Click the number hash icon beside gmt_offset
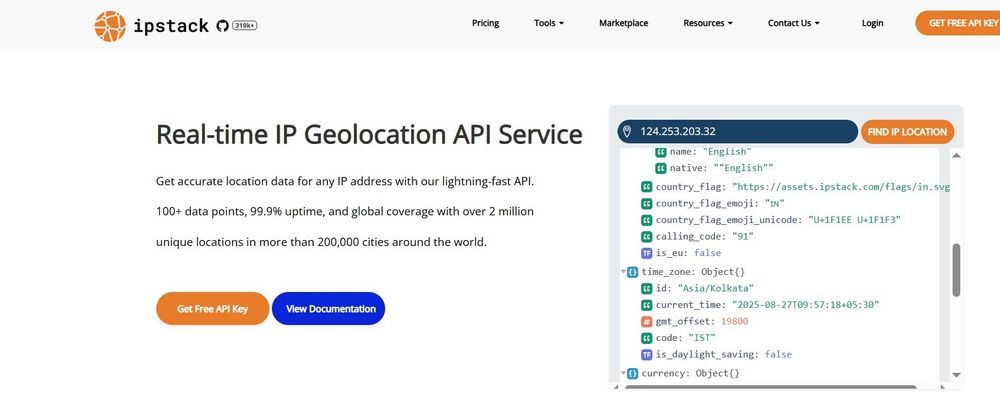This screenshot has width=1000, height=420. tap(647, 321)
